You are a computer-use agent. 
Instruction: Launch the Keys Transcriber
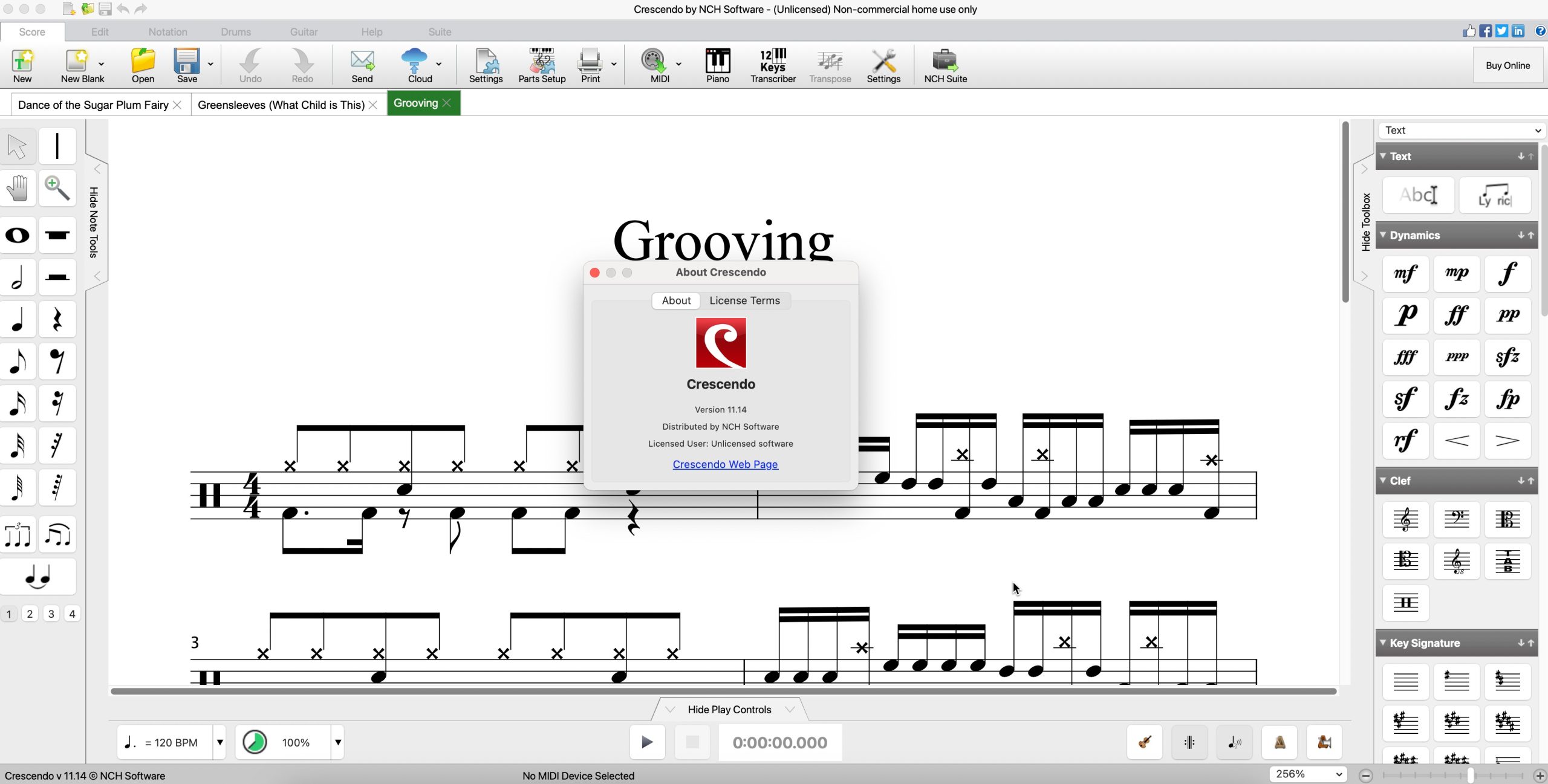pos(773,65)
